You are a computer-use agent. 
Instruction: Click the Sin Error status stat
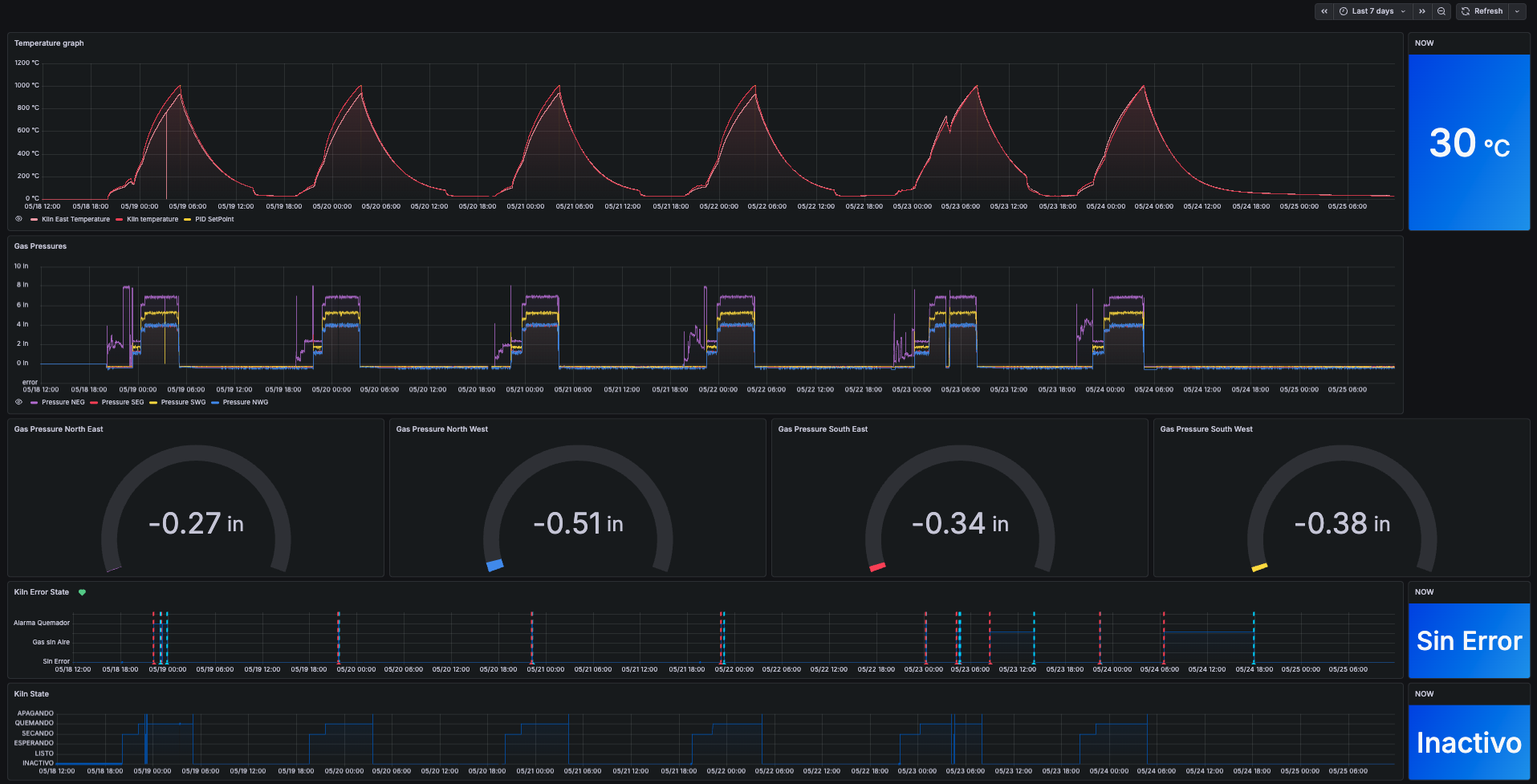tap(1469, 641)
